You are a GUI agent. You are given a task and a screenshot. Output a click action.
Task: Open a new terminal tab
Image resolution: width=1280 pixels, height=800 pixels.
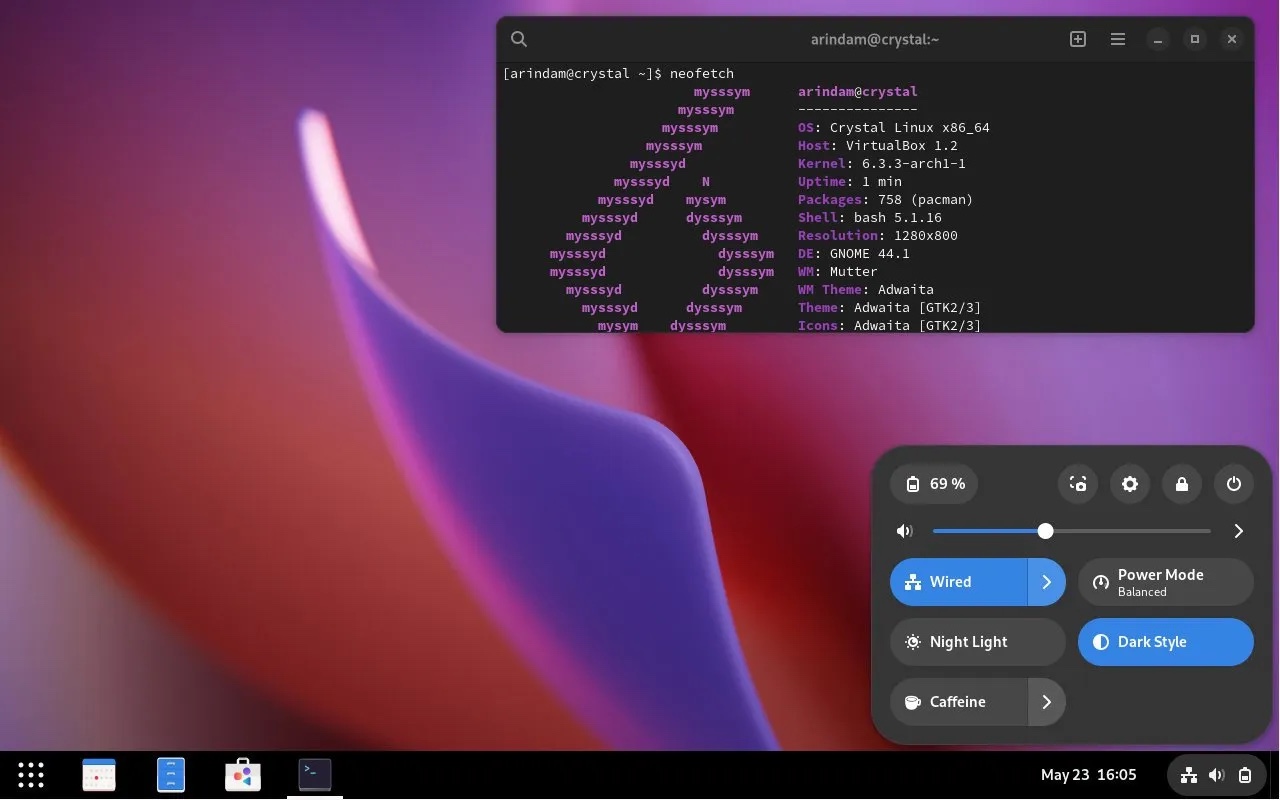pos(1077,39)
